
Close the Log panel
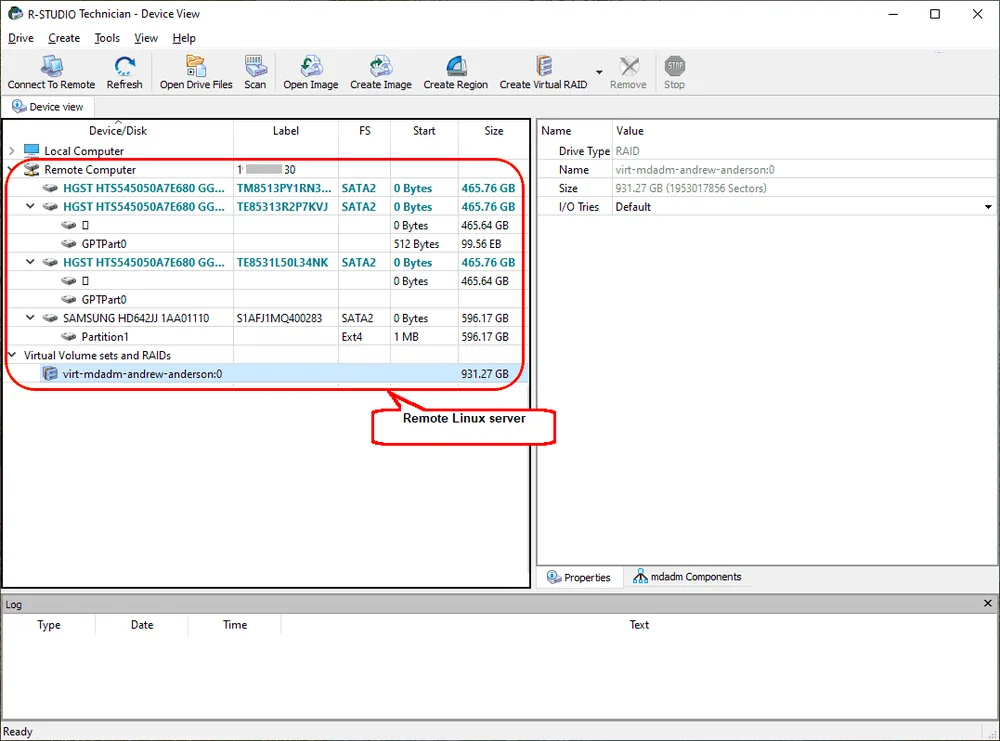[x=988, y=603]
